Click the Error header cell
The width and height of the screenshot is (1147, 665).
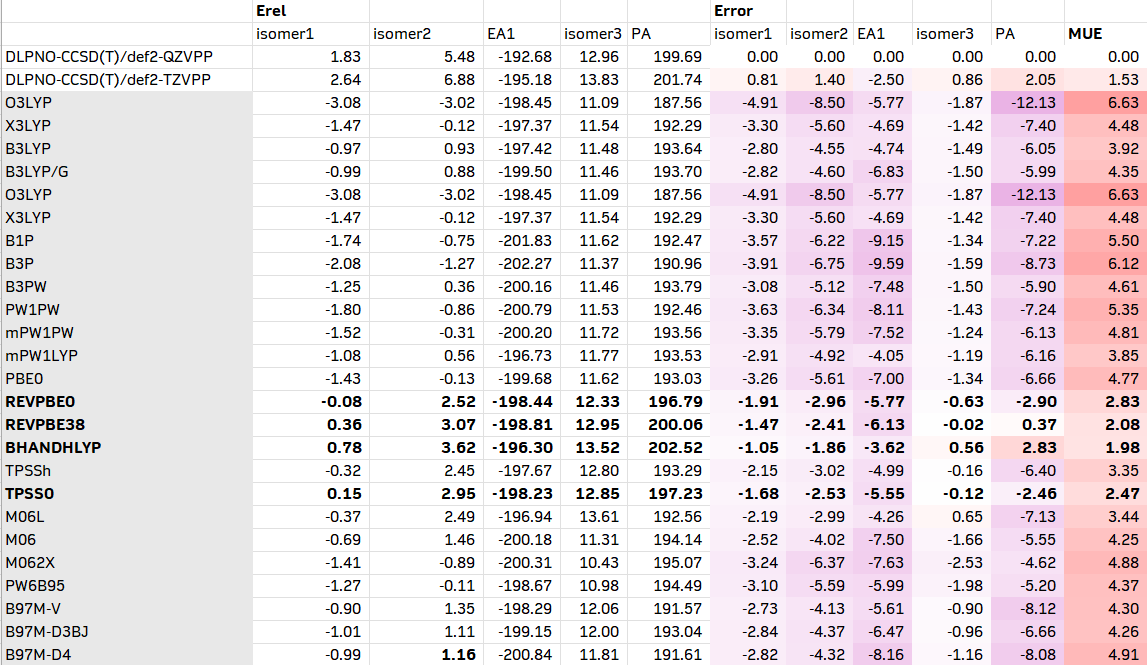click(x=733, y=11)
